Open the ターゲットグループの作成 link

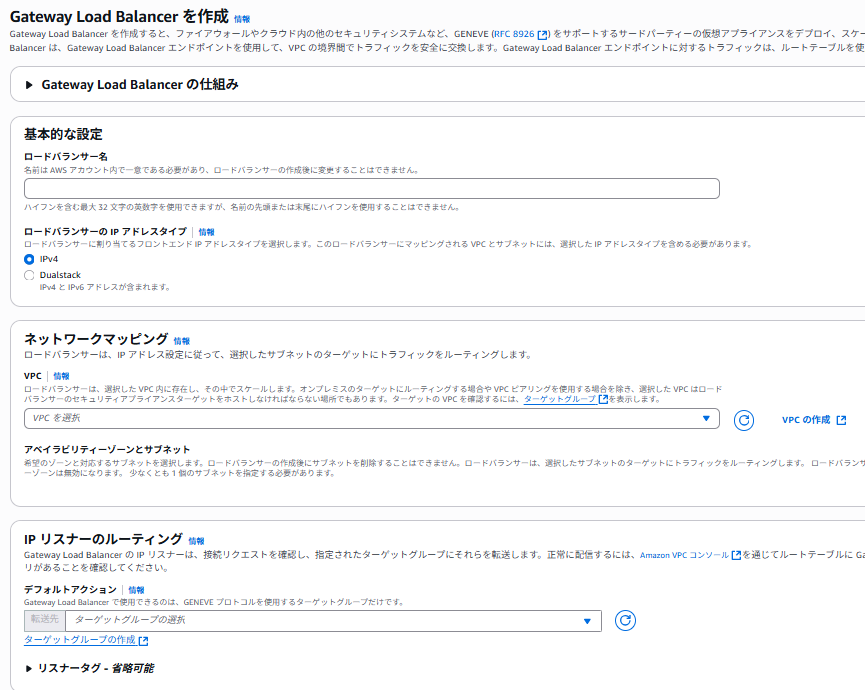(x=80, y=640)
